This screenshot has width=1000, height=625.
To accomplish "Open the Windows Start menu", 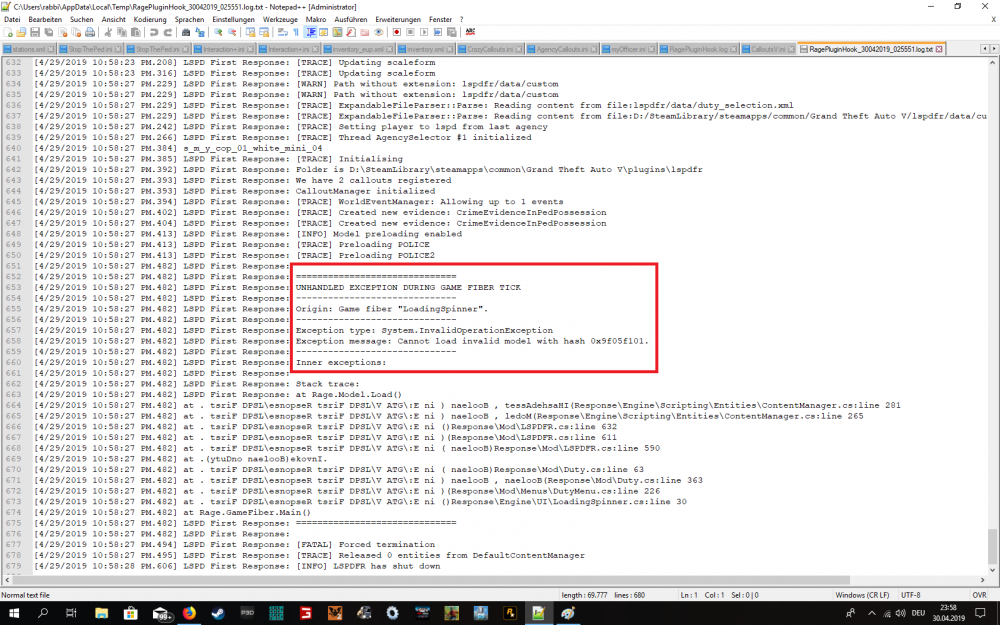I will click(13, 614).
